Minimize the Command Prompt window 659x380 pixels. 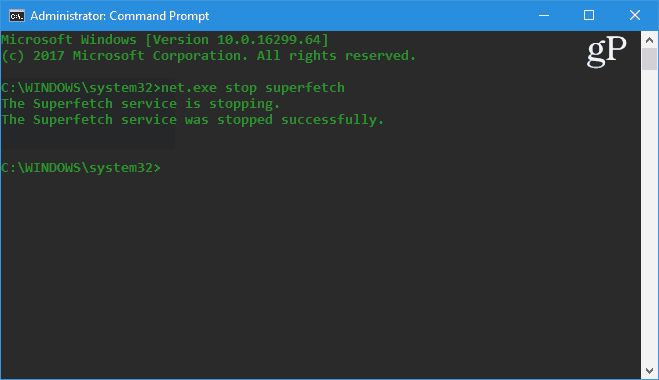[544, 16]
